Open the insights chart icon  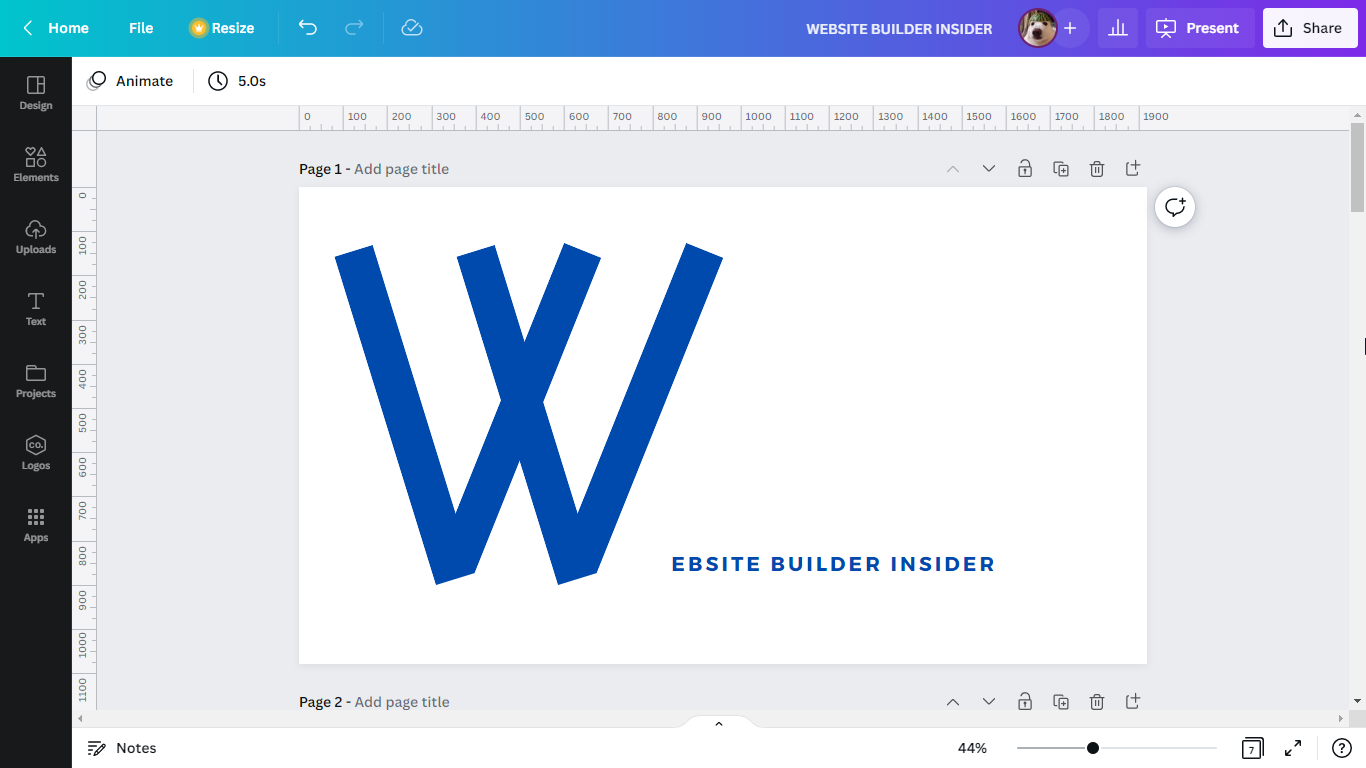point(1118,28)
